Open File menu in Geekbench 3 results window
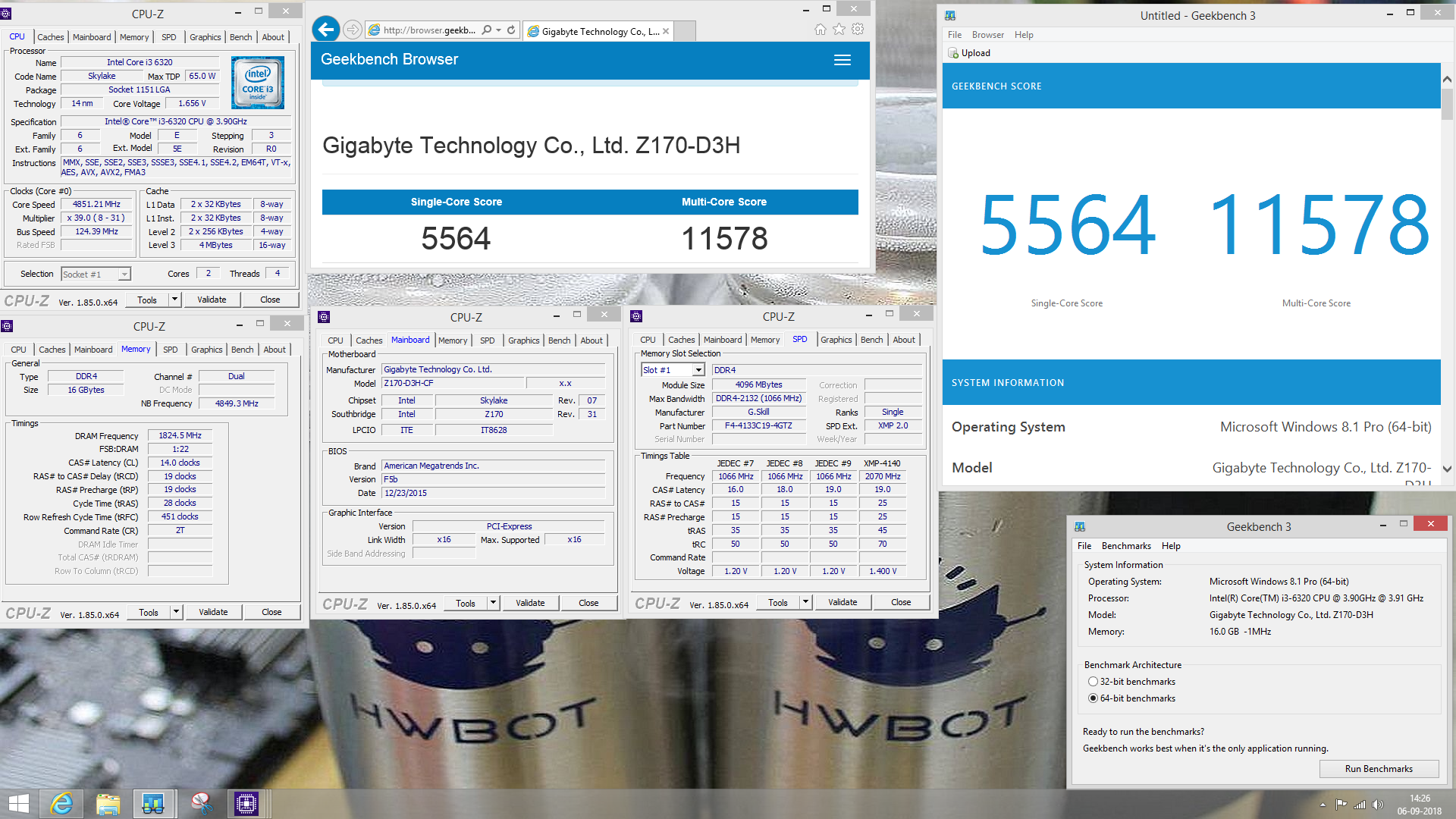Screen dimensions: 1456x819 coord(955,35)
